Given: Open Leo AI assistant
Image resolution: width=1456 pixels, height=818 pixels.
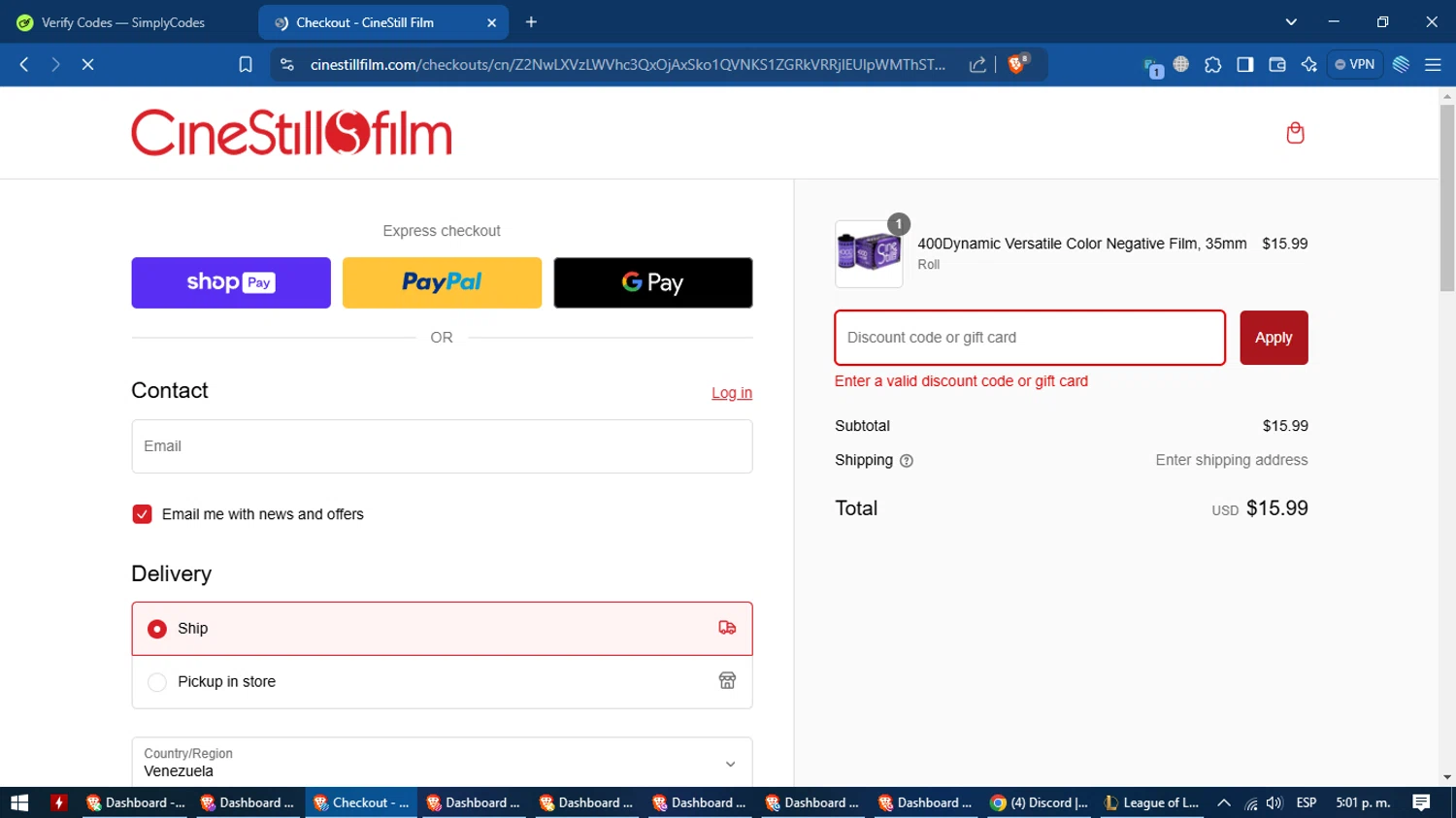Looking at the screenshot, I should pyautogui.click(x=1308, y=64).
